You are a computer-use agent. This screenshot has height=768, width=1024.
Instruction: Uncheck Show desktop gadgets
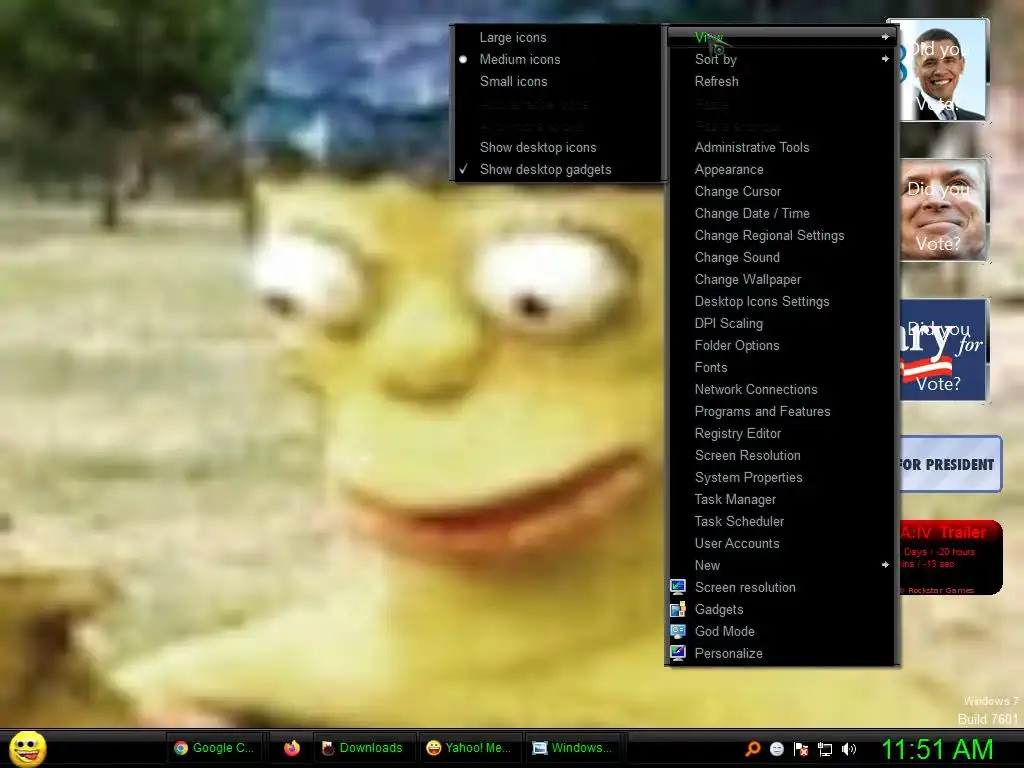tap(556, 170)
